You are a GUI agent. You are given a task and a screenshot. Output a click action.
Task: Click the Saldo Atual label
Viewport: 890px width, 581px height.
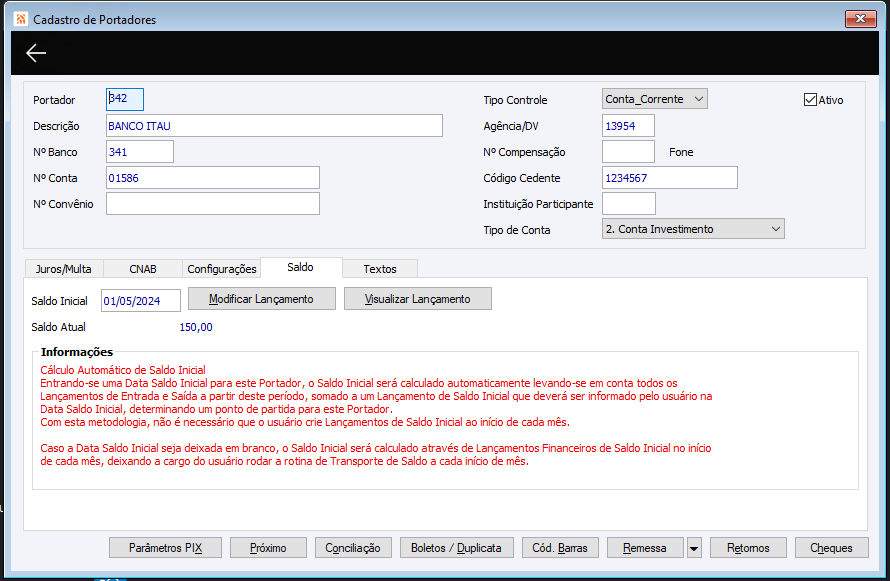pos(58,327)
